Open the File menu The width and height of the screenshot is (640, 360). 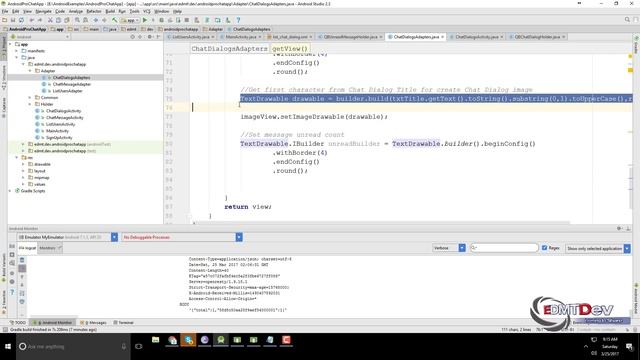coord(5,11)
